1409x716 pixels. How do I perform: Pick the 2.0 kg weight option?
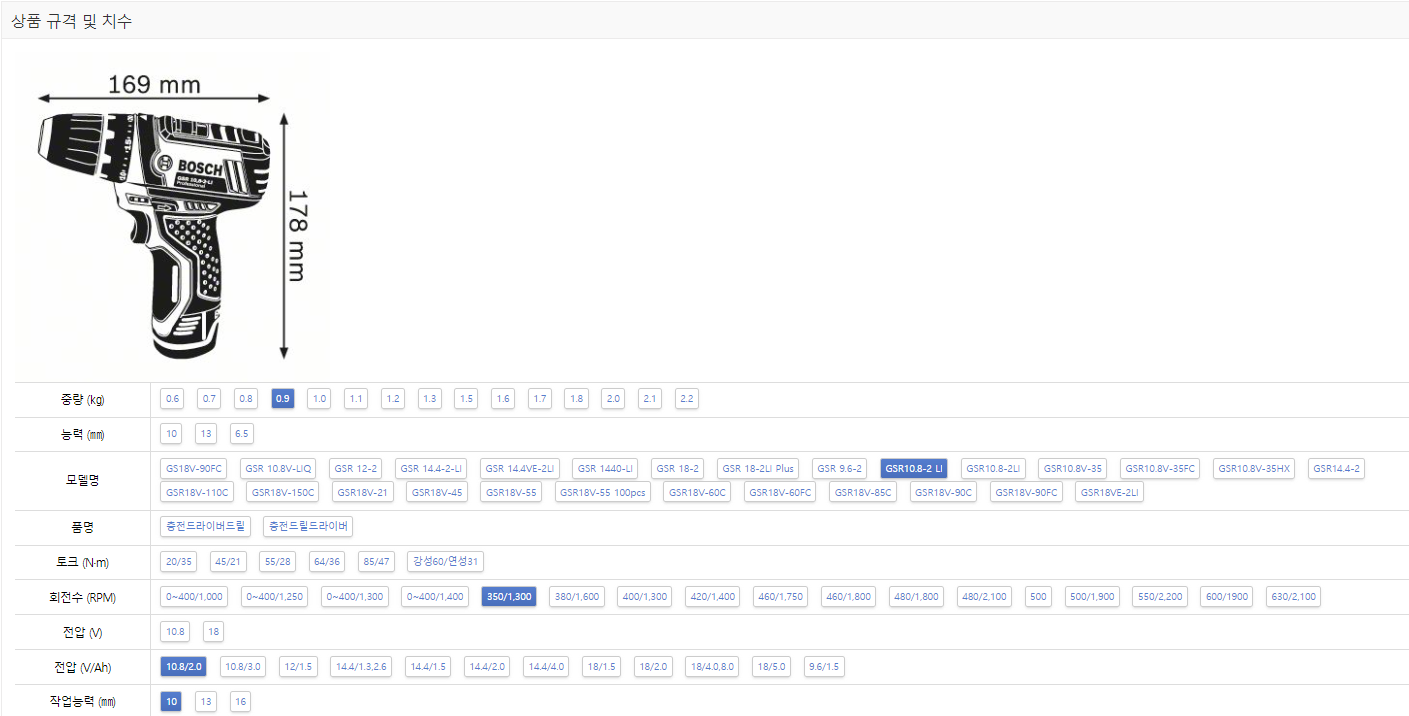(613, 399)
